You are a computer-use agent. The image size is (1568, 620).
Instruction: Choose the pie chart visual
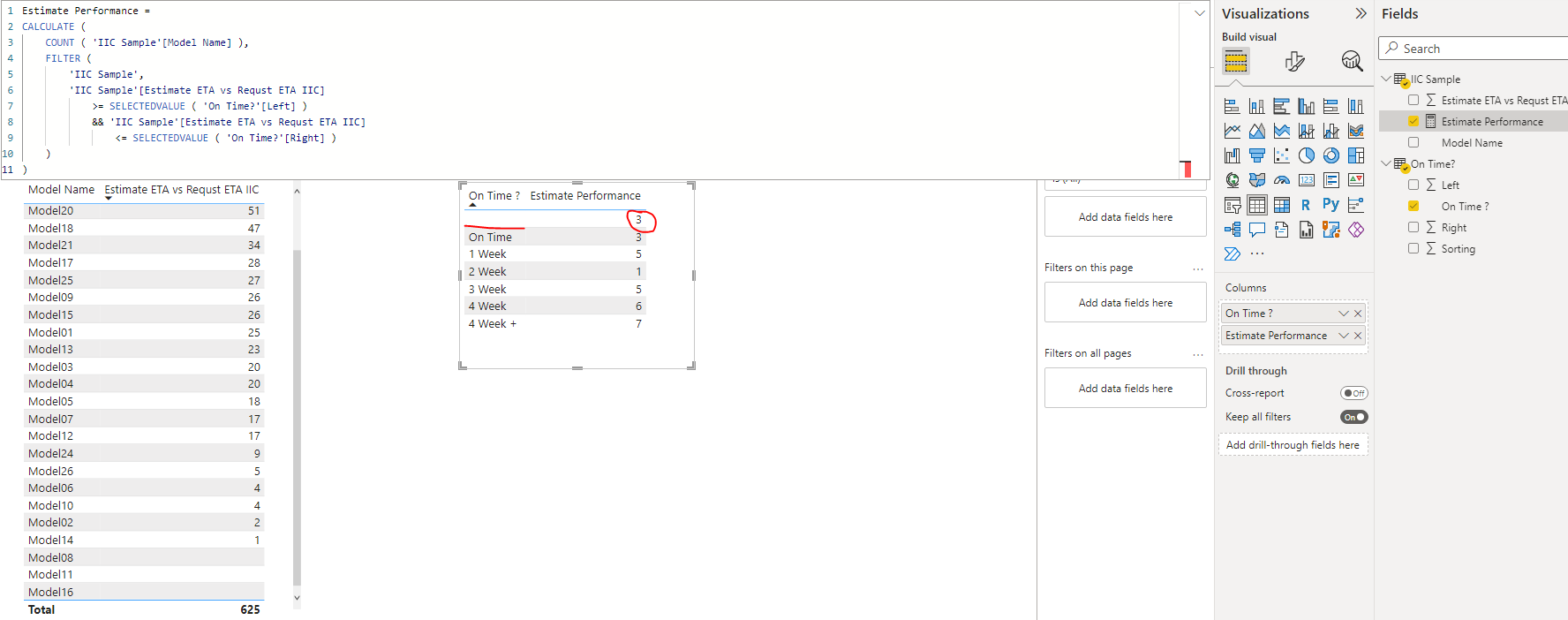click(1307, 156)
